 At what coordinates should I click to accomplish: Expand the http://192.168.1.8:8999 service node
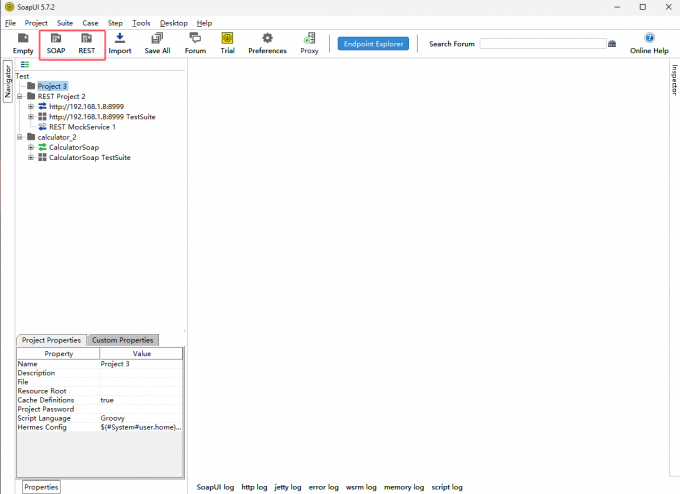pyautogui.click(x=31, y=106)
